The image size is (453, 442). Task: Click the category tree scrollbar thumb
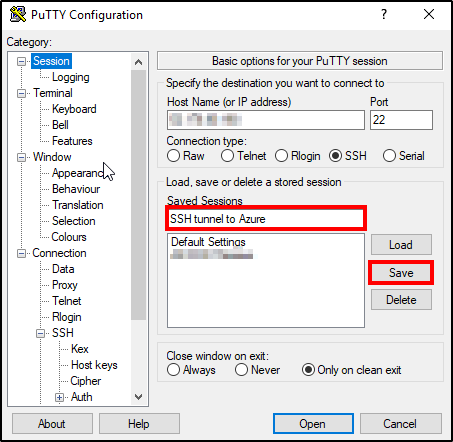(x=138, y=195)
